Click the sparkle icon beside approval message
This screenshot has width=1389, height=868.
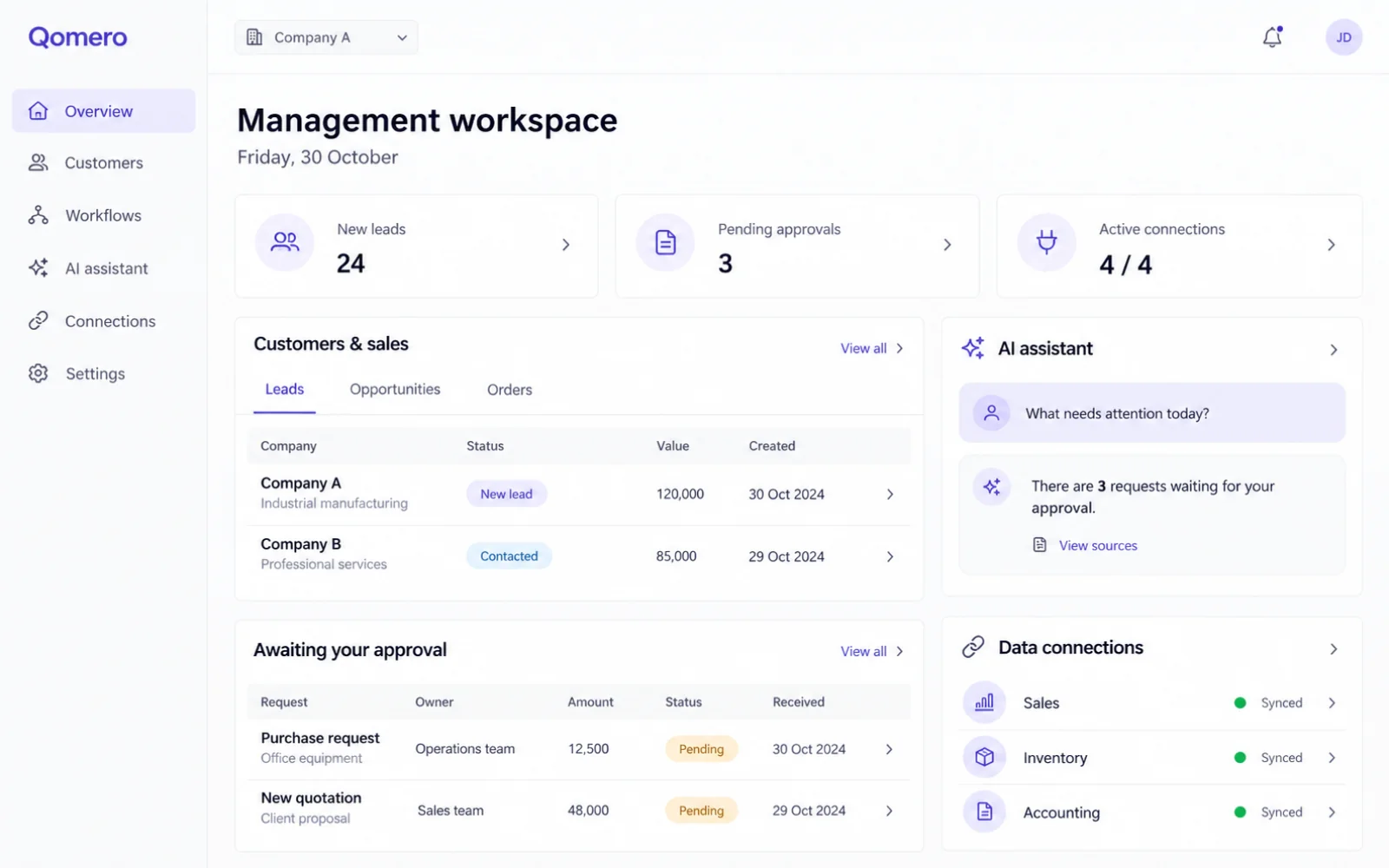(991, 487)
